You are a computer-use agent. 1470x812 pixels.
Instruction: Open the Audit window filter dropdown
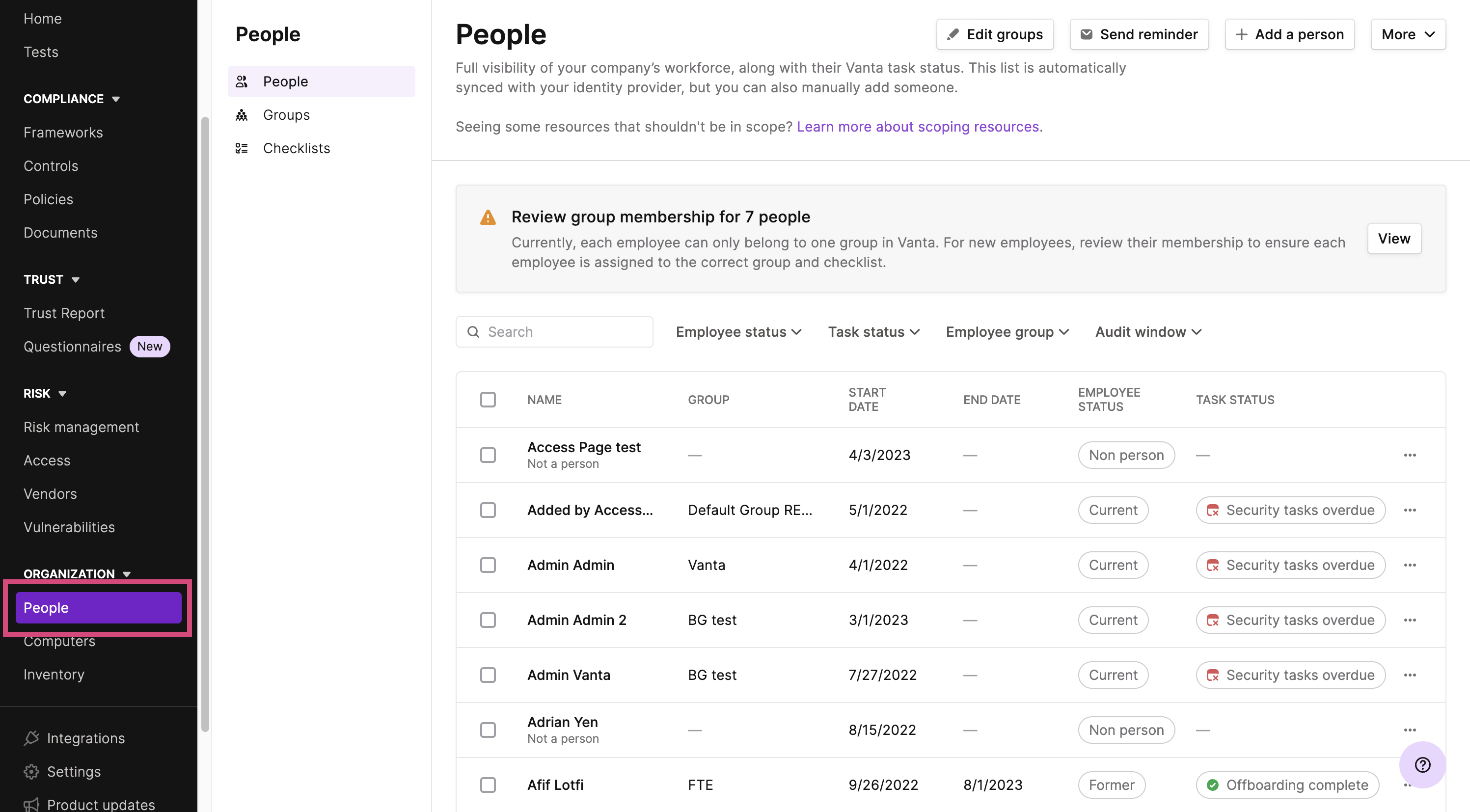pos(1148,332)
